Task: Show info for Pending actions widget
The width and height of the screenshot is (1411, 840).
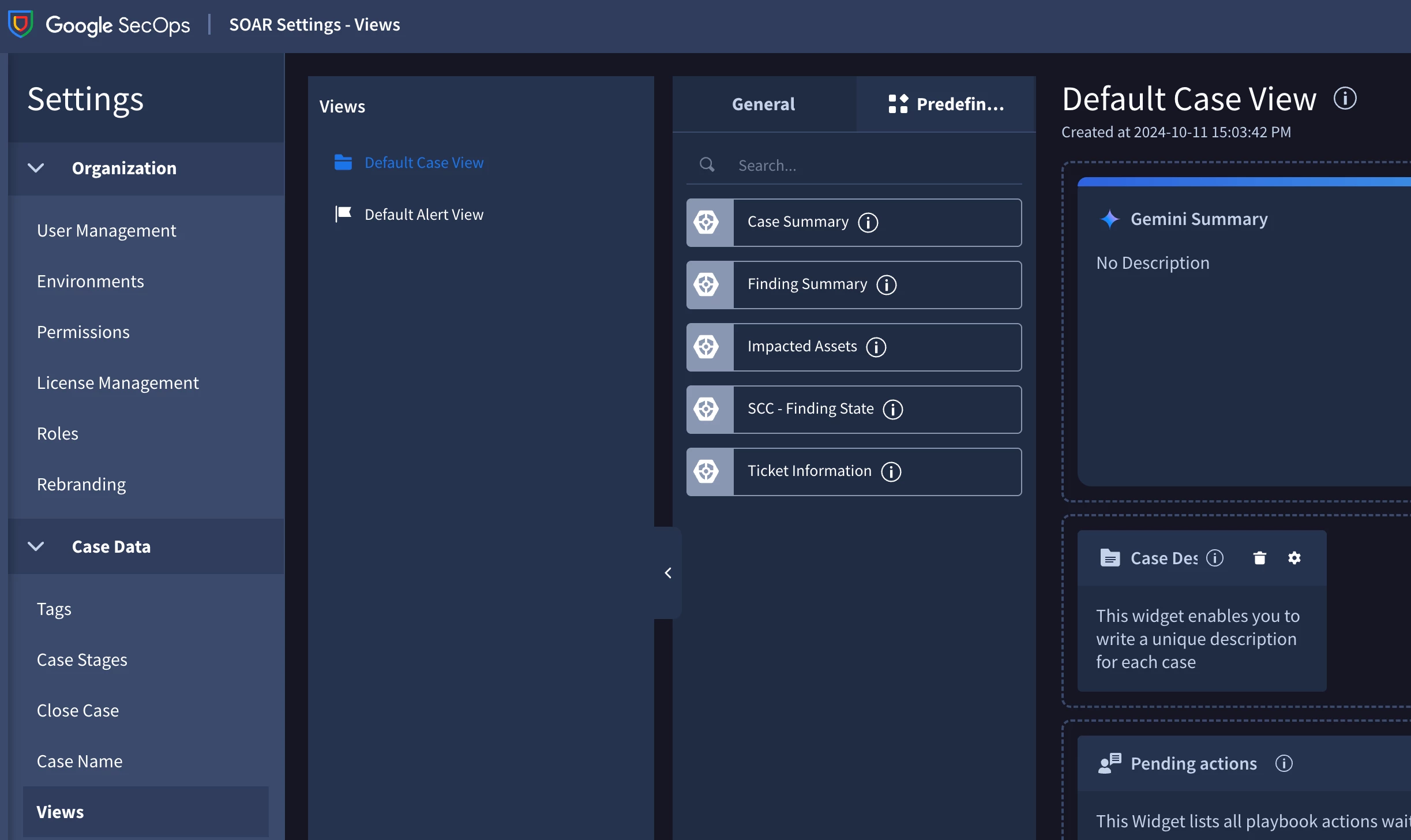Action: [1284, 763]
